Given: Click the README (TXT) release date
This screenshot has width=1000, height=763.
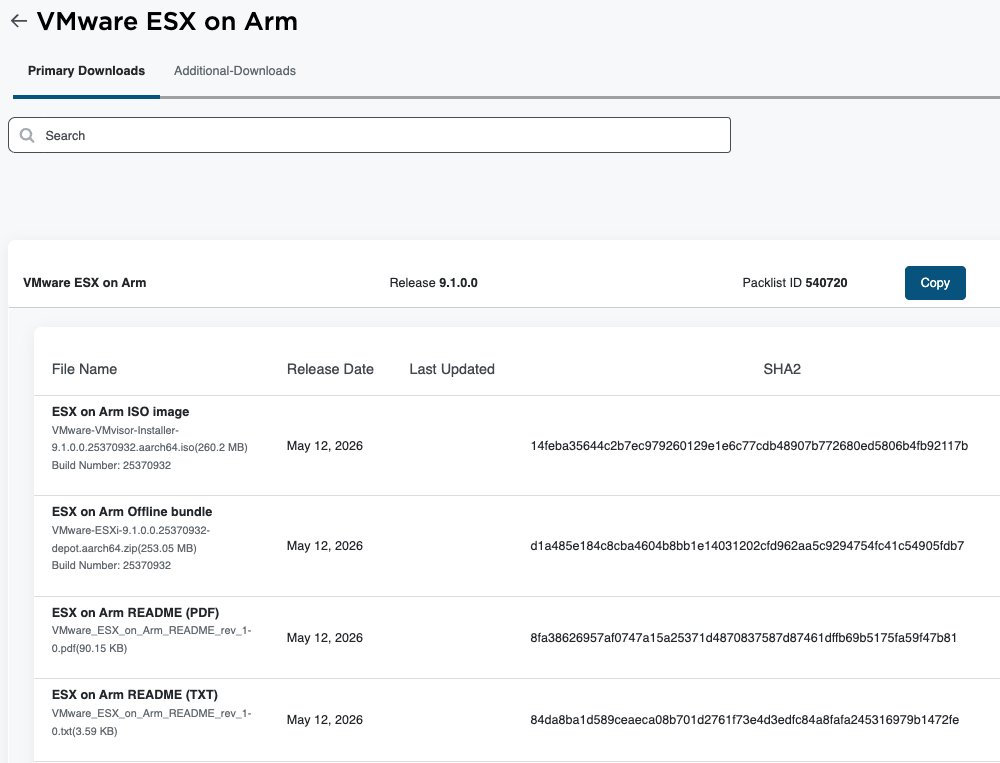Looking at the screenshot, I should tap(325, 720).
